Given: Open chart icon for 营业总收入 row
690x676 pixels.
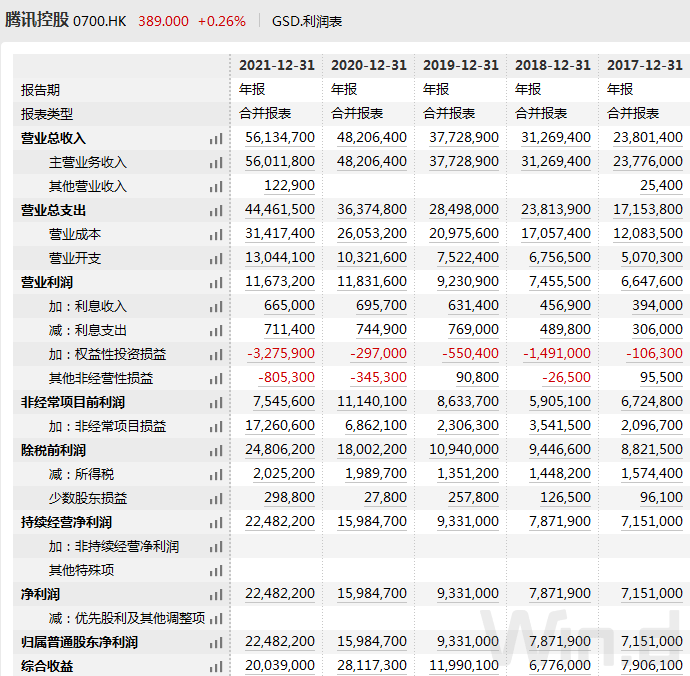Looking at the screenshot, I should pyautogui.click(x=216, y=139).
